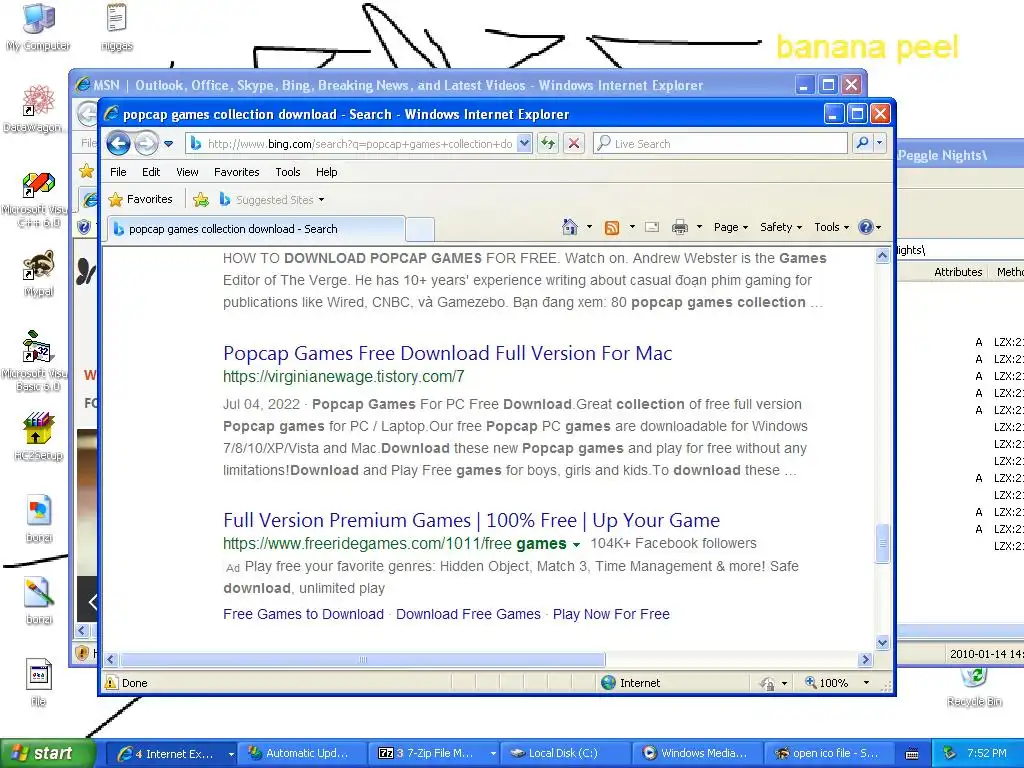Switch to Local Disk (C:) taskbar window
This screenshot has width=1024, height=768.
[x=566, y=753]
